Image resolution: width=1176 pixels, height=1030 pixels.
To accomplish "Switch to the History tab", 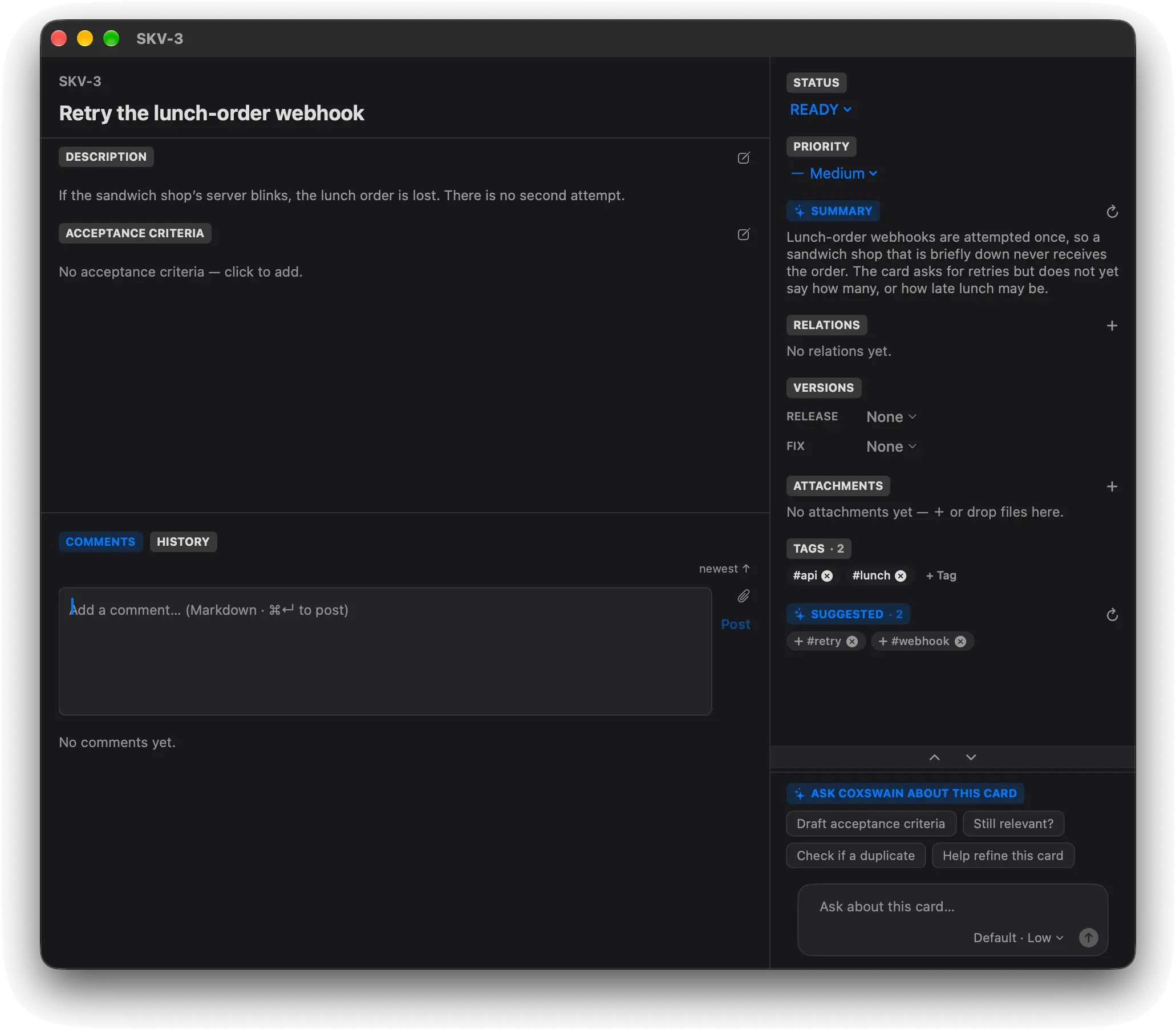I will tap(183, 541).
